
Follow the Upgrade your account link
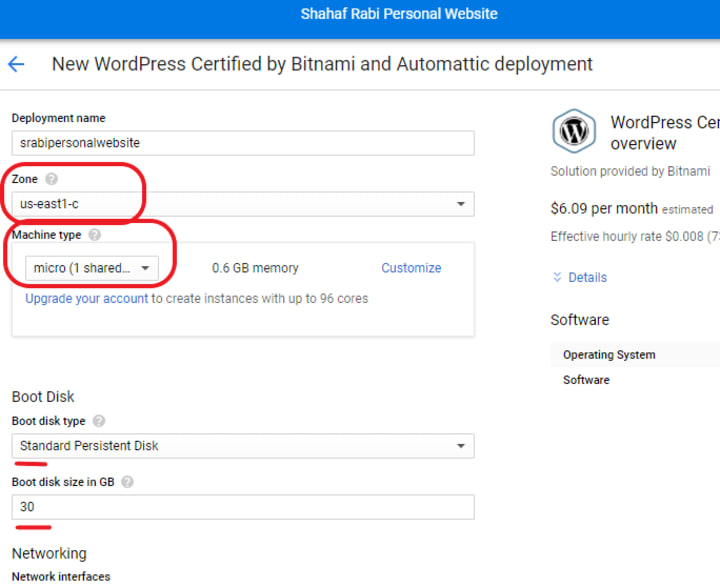click(87, 299)
